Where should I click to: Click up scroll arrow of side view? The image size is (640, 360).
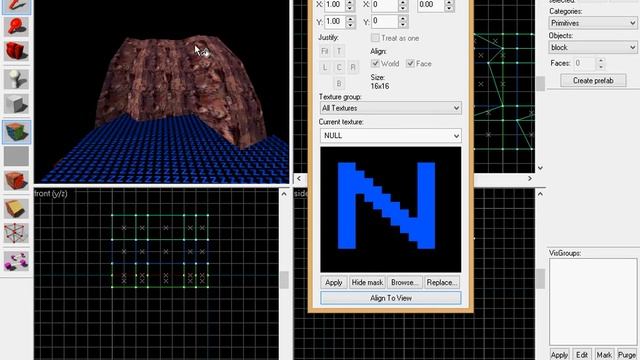tap(540, 194)
